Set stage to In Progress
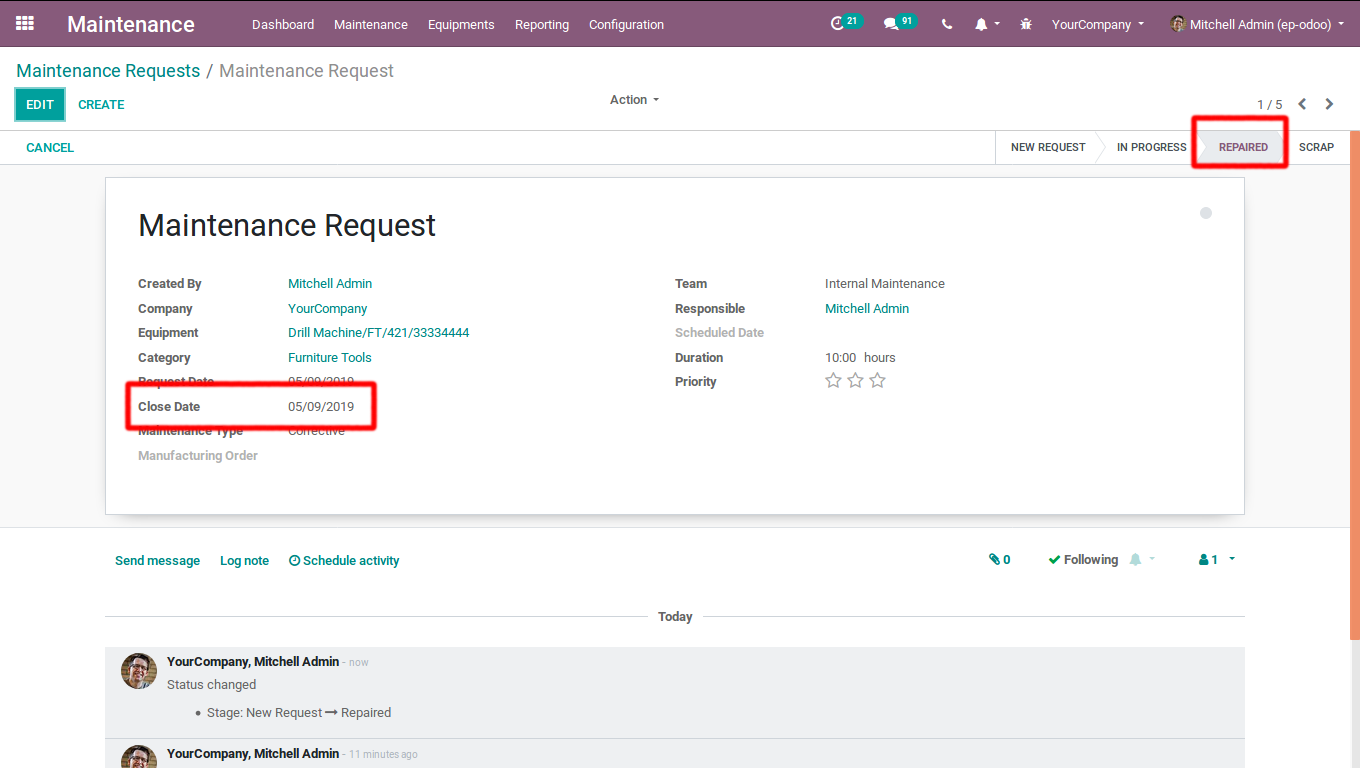1360x768 pixels. [x=1151, y=147]
